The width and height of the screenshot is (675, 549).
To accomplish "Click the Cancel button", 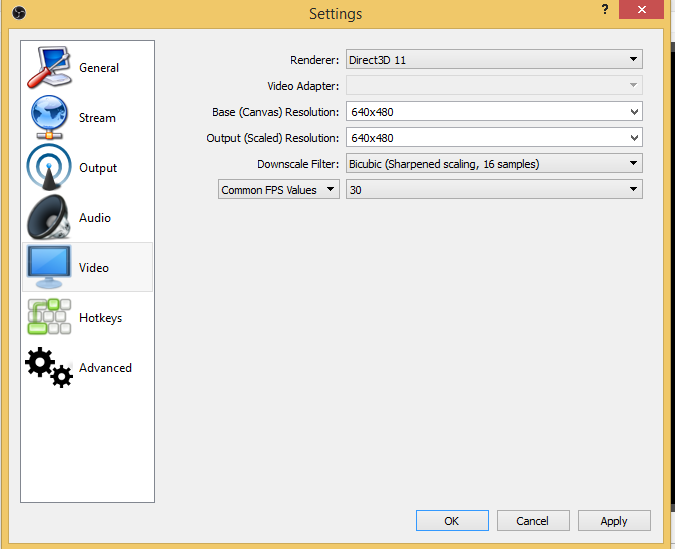I will [532, 521].
